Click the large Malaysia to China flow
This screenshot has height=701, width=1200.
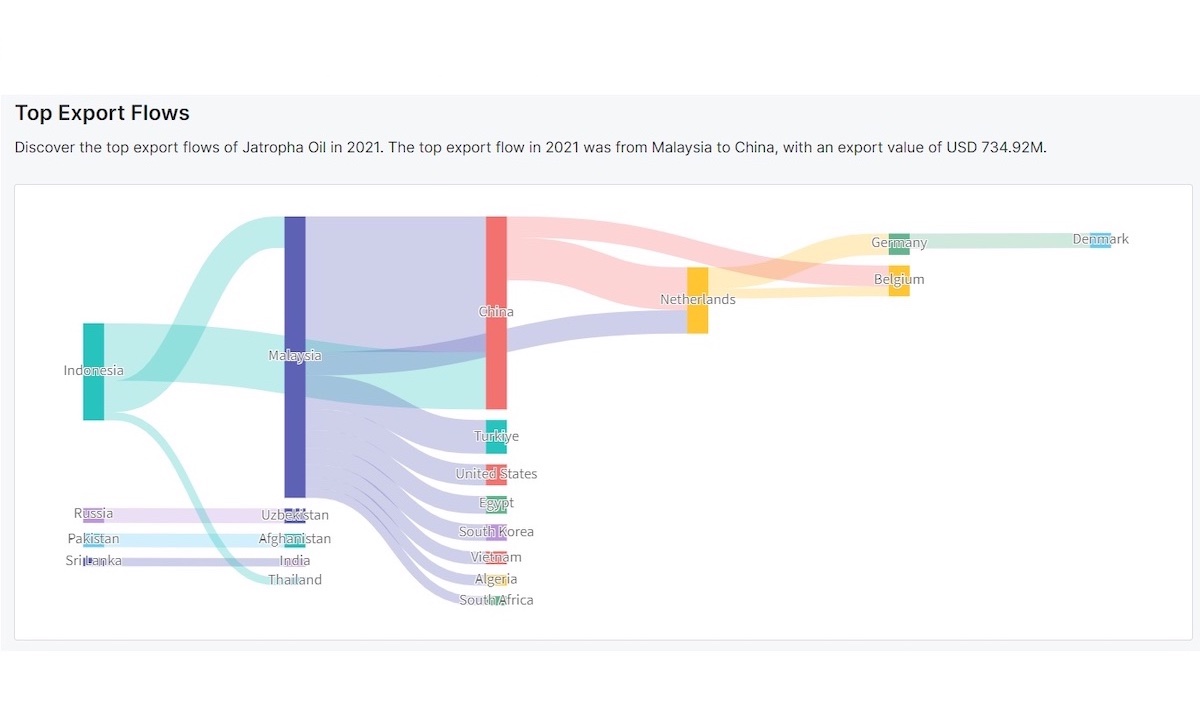395,280
